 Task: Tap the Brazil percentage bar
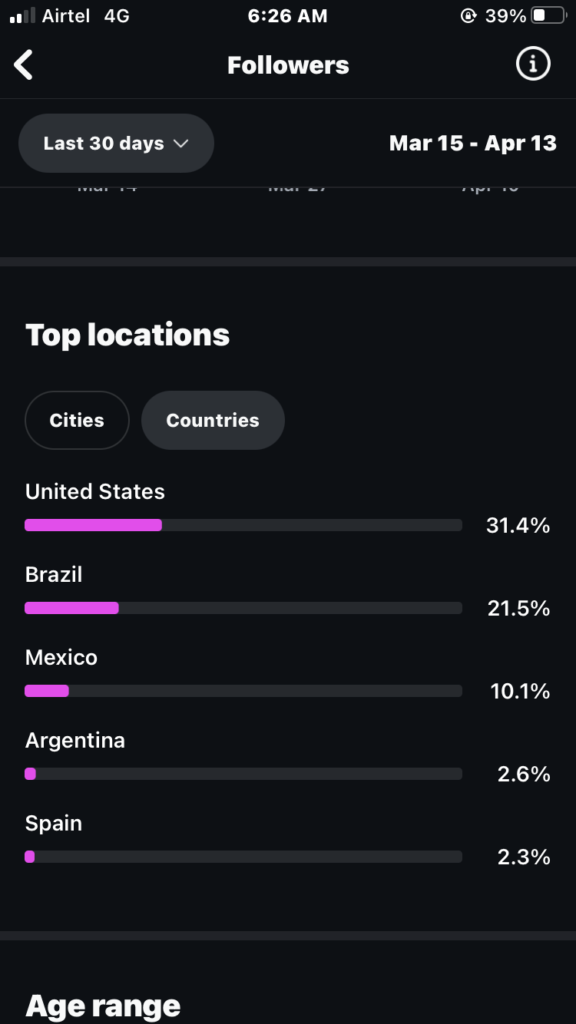coord(243,608)
